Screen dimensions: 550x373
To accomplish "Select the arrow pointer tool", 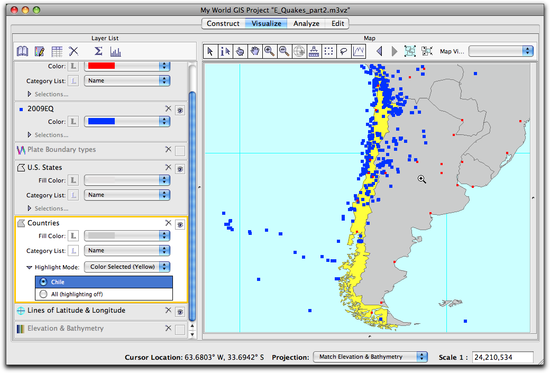I will (x=210, y=52).
